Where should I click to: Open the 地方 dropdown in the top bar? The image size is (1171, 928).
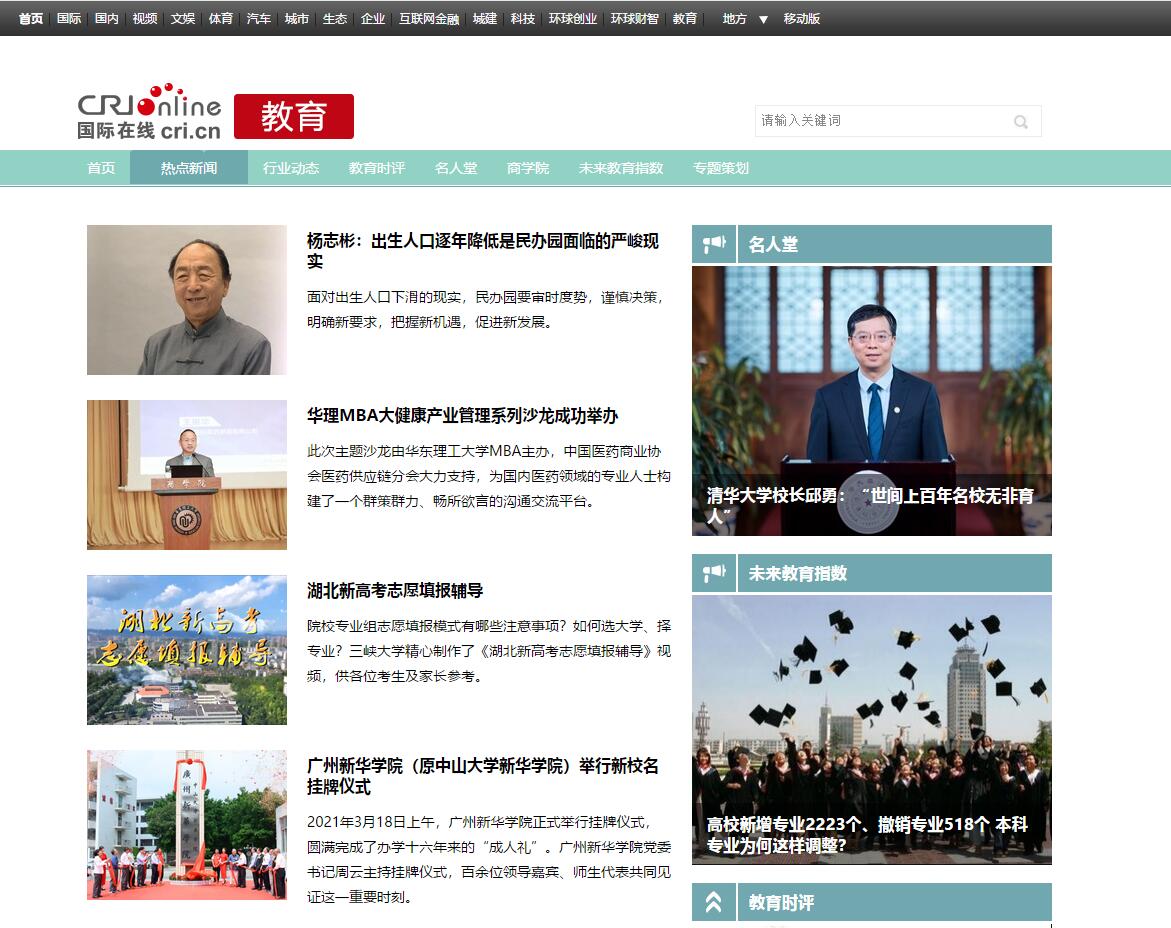pyautogui.click(x=738, y=18)
